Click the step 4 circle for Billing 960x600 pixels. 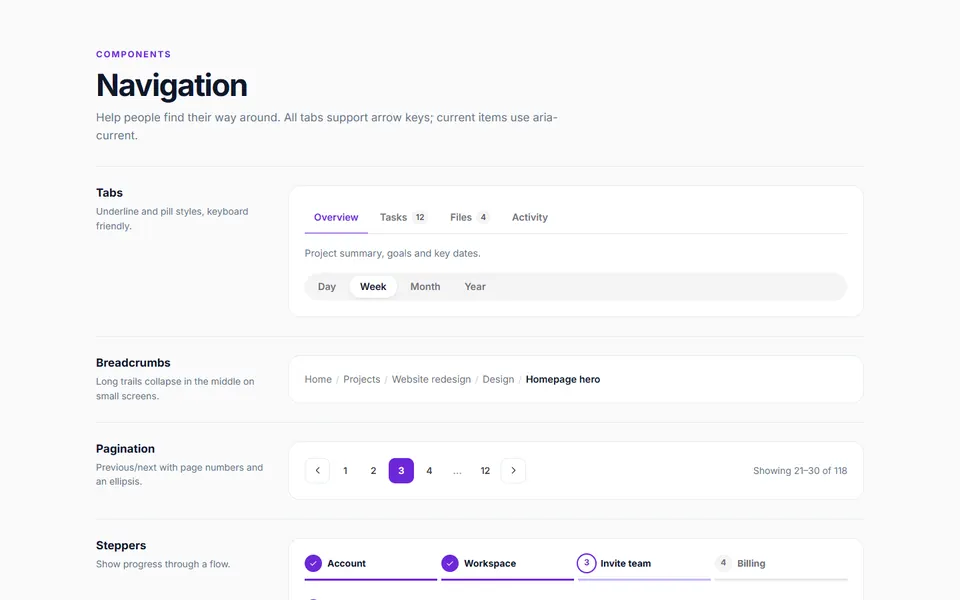[x=723, y=563]
